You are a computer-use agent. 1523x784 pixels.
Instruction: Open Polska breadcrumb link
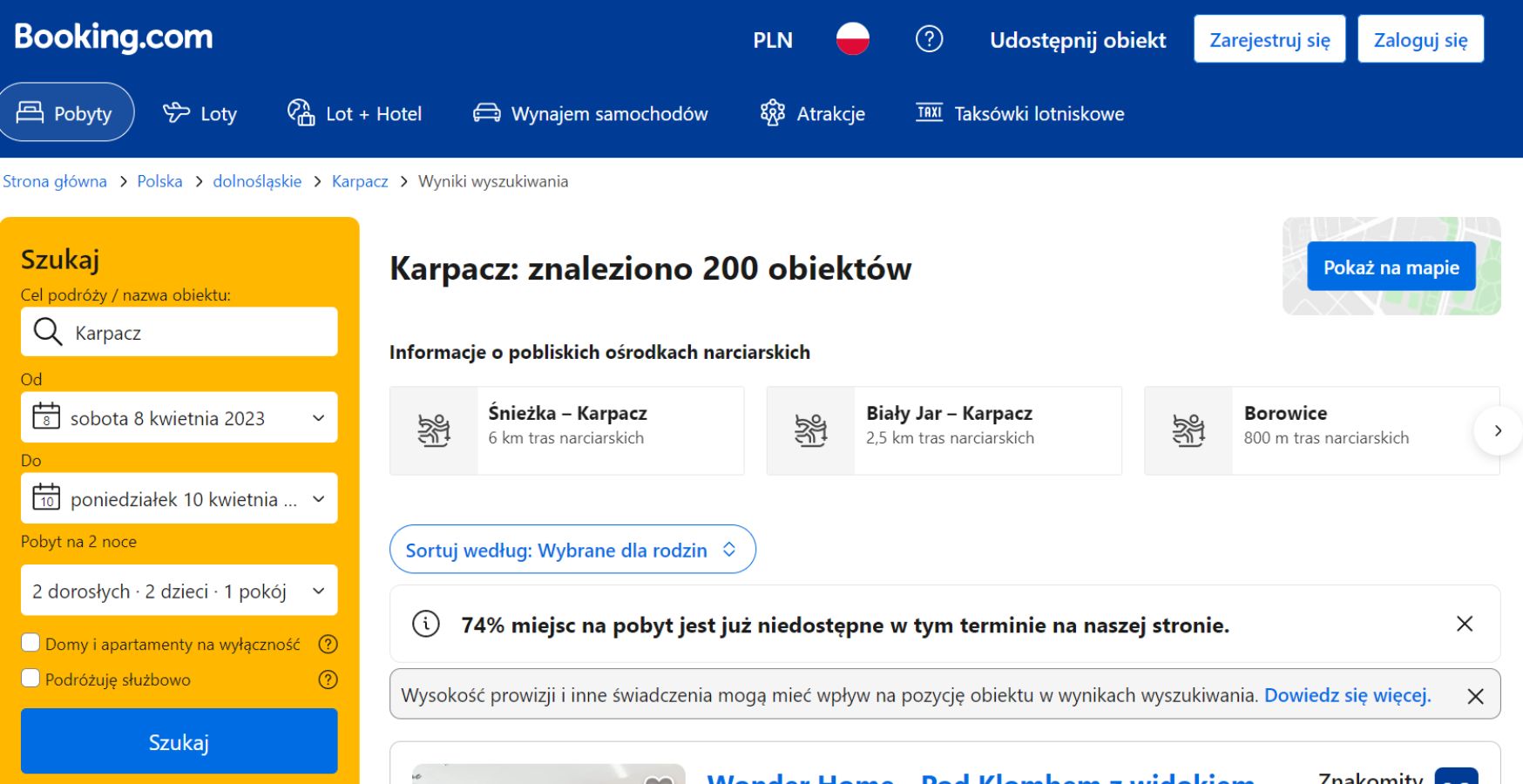159,181
